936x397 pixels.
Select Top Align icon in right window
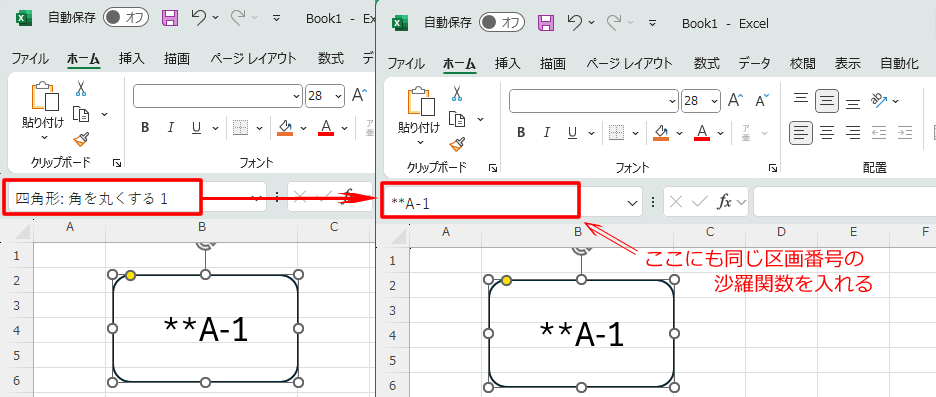click(800, 100)
